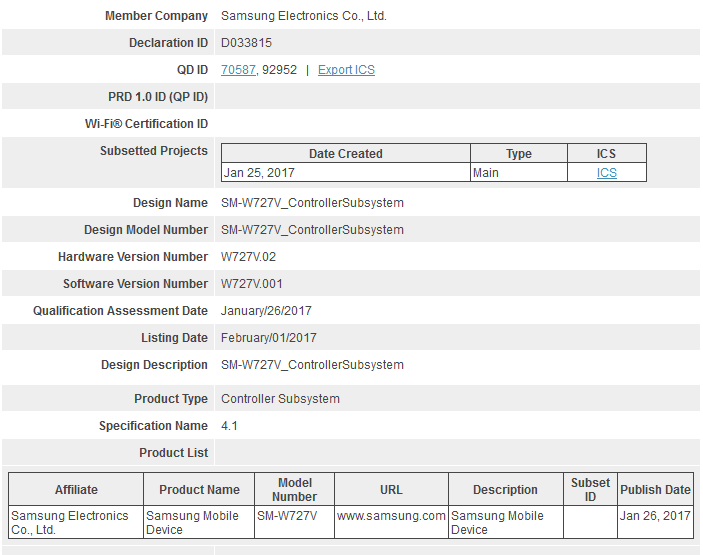Viewport: 703px width, 555px height.
Task: Open QD ID 70587 link
Action: [238, 69]
